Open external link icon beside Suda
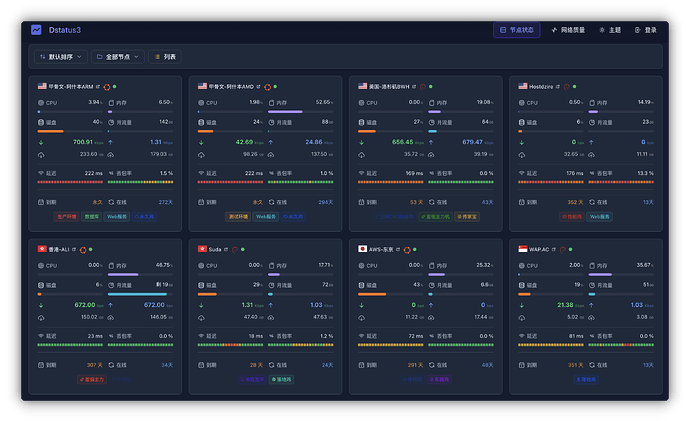Screen dimensions: 690x421 (226, 249)
